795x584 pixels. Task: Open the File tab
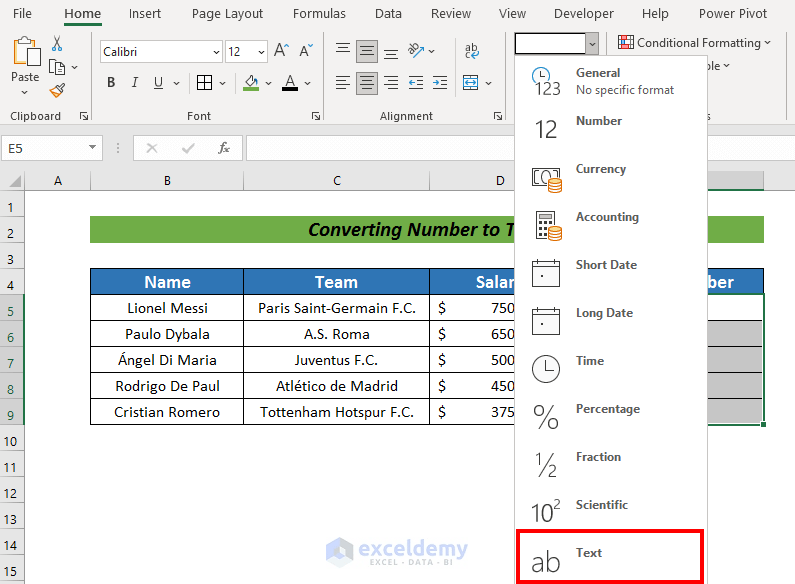click(22, 14)
